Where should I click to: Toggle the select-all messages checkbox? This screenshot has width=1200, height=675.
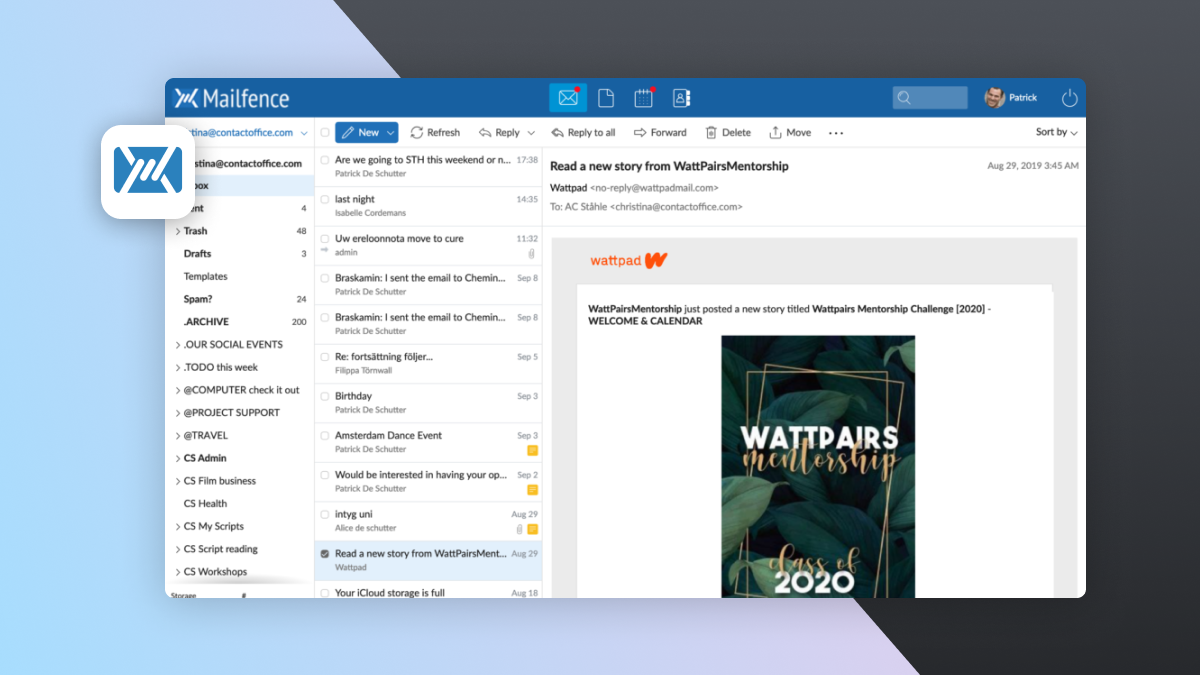tap(325, 132)
